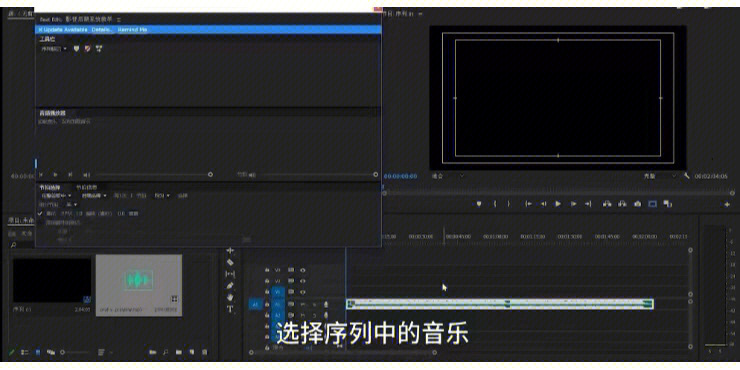Viewport: 740px width, 370px height.
Task: Play sequence in Program monitor
Action: click(558, 204)
